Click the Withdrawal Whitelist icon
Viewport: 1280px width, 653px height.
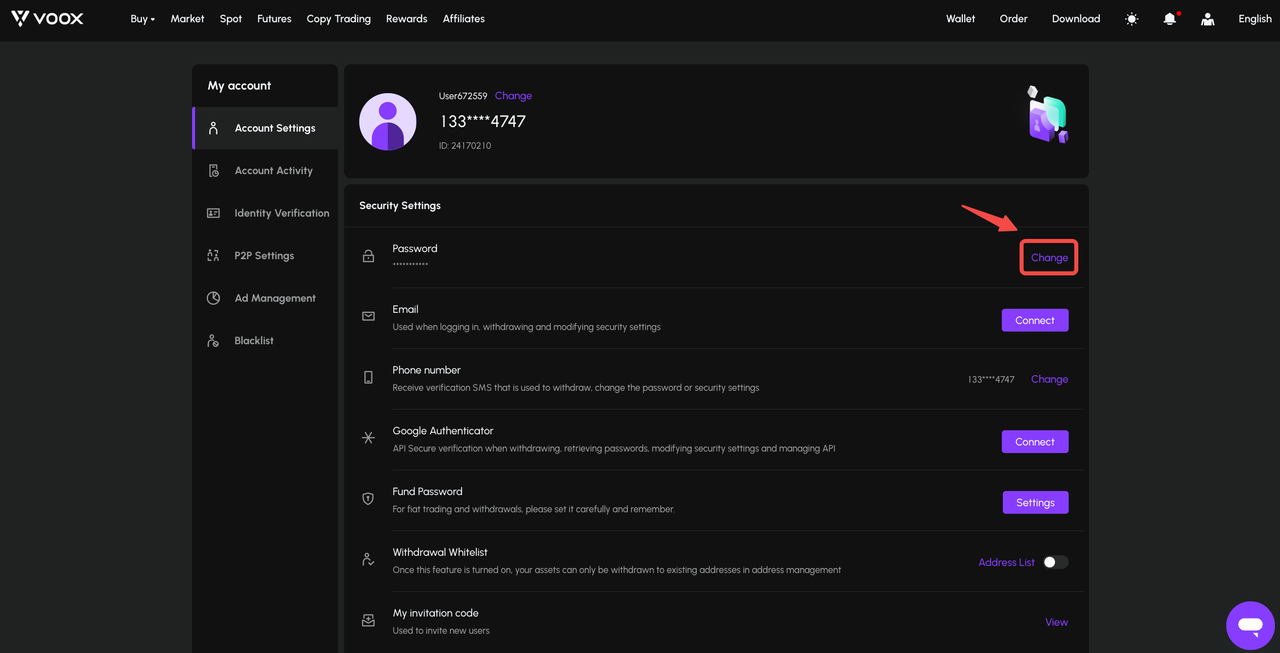click(368, 559)
